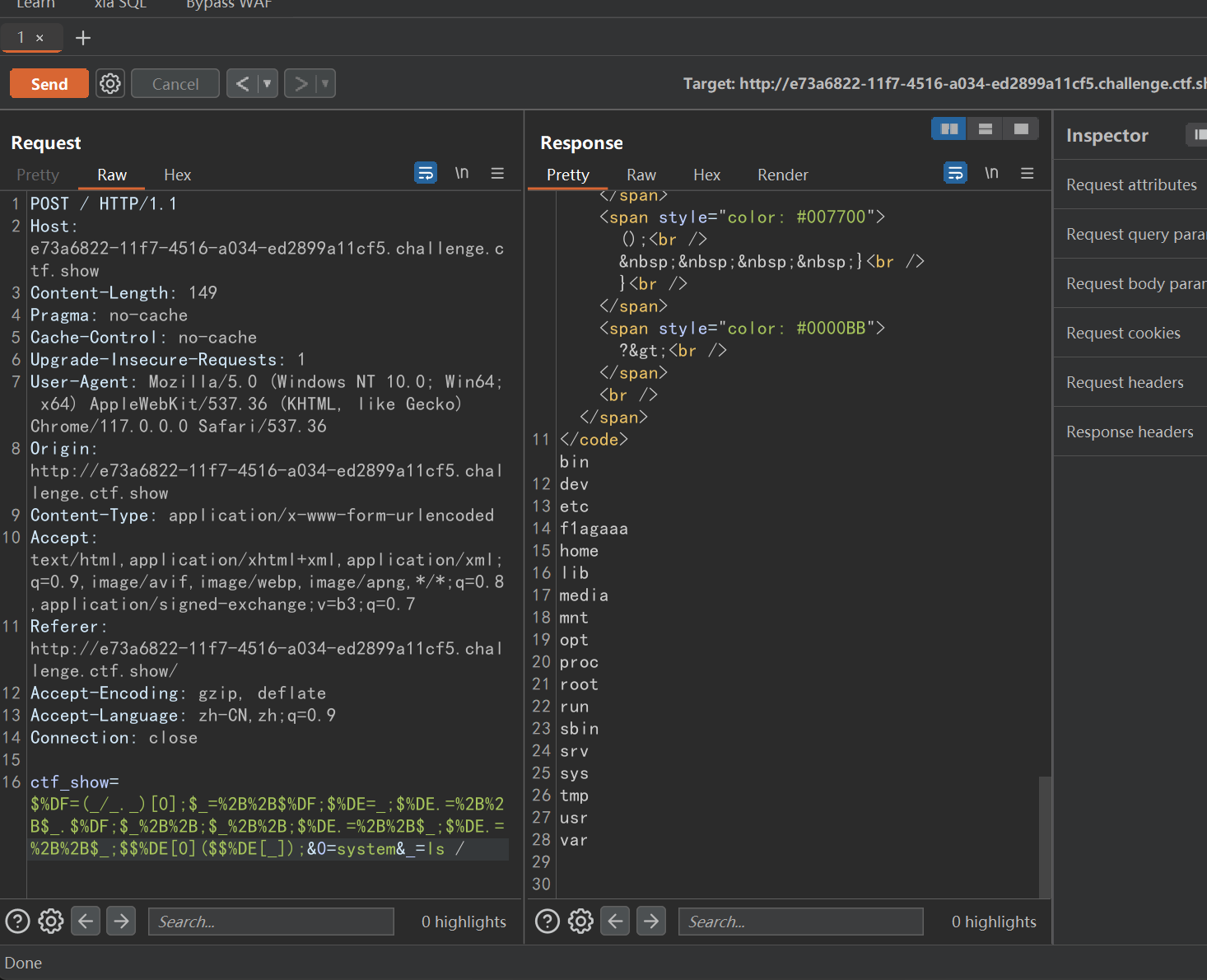
Task: Toggle word wrap in Request panel
Action: (x=426, y=173)
